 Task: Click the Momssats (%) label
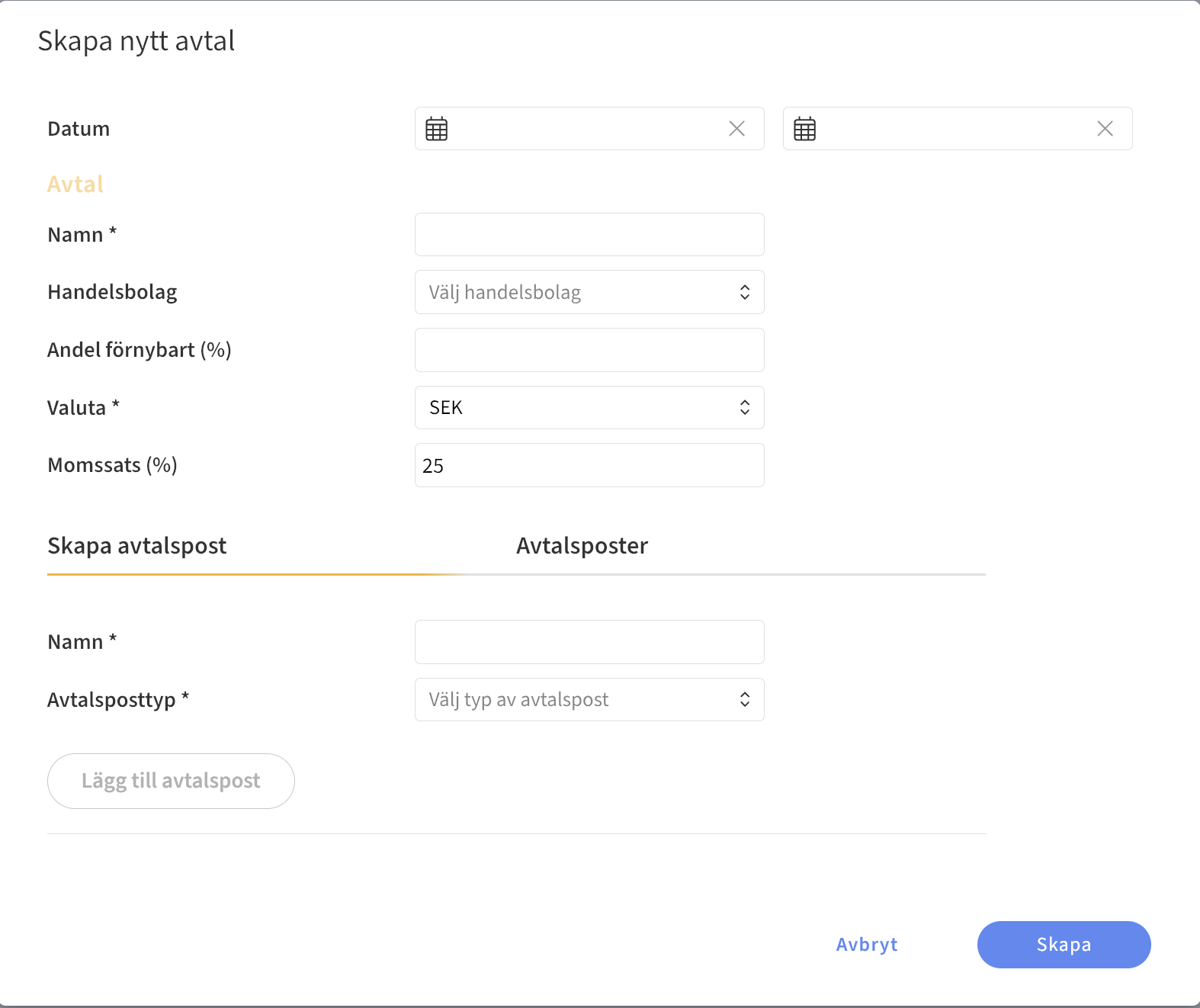[x=112, y=465]
